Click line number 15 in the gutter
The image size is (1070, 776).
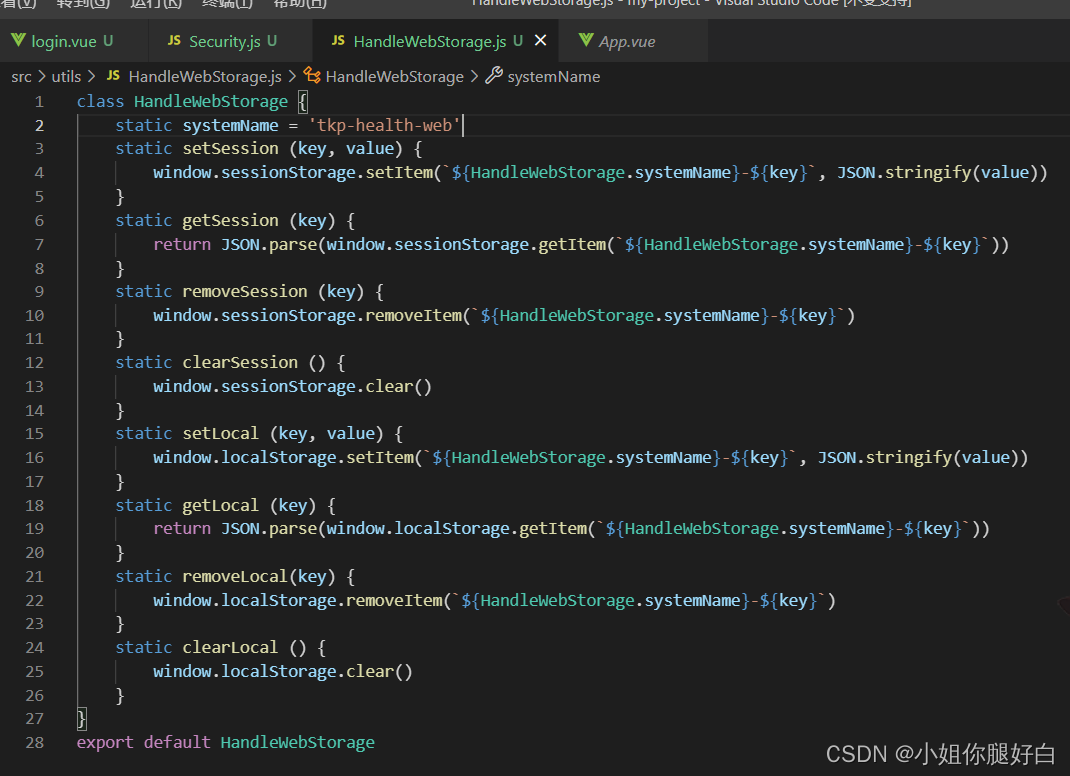(x=34, y=433)
